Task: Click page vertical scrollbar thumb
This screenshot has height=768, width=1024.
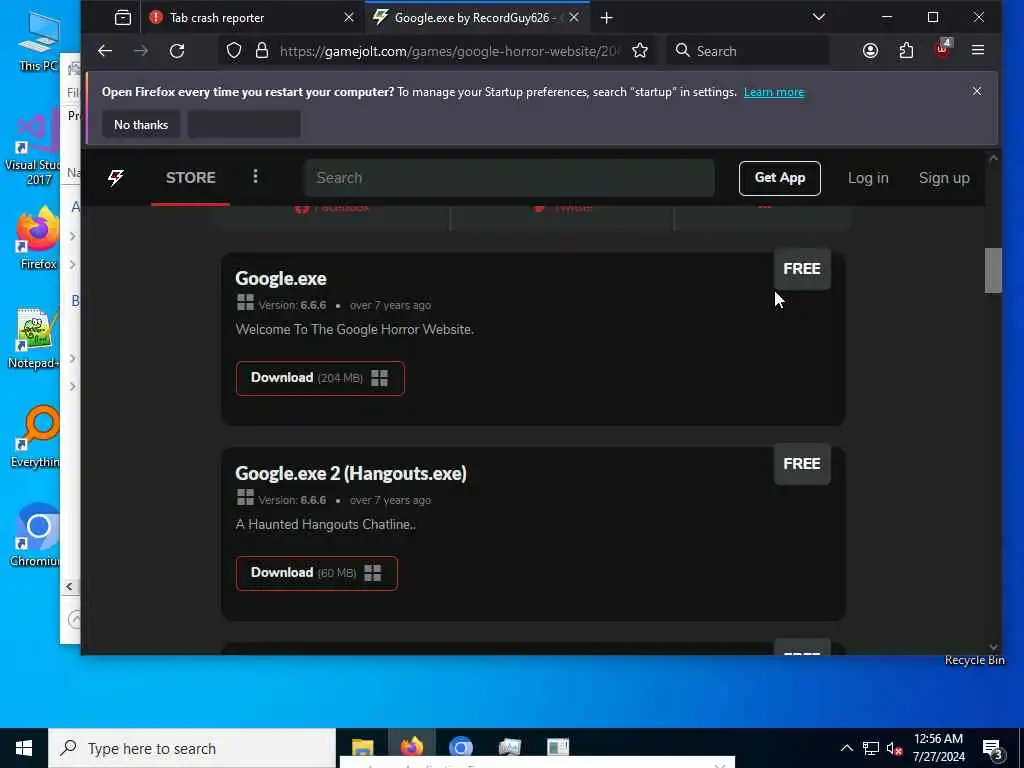Action: 993,270
